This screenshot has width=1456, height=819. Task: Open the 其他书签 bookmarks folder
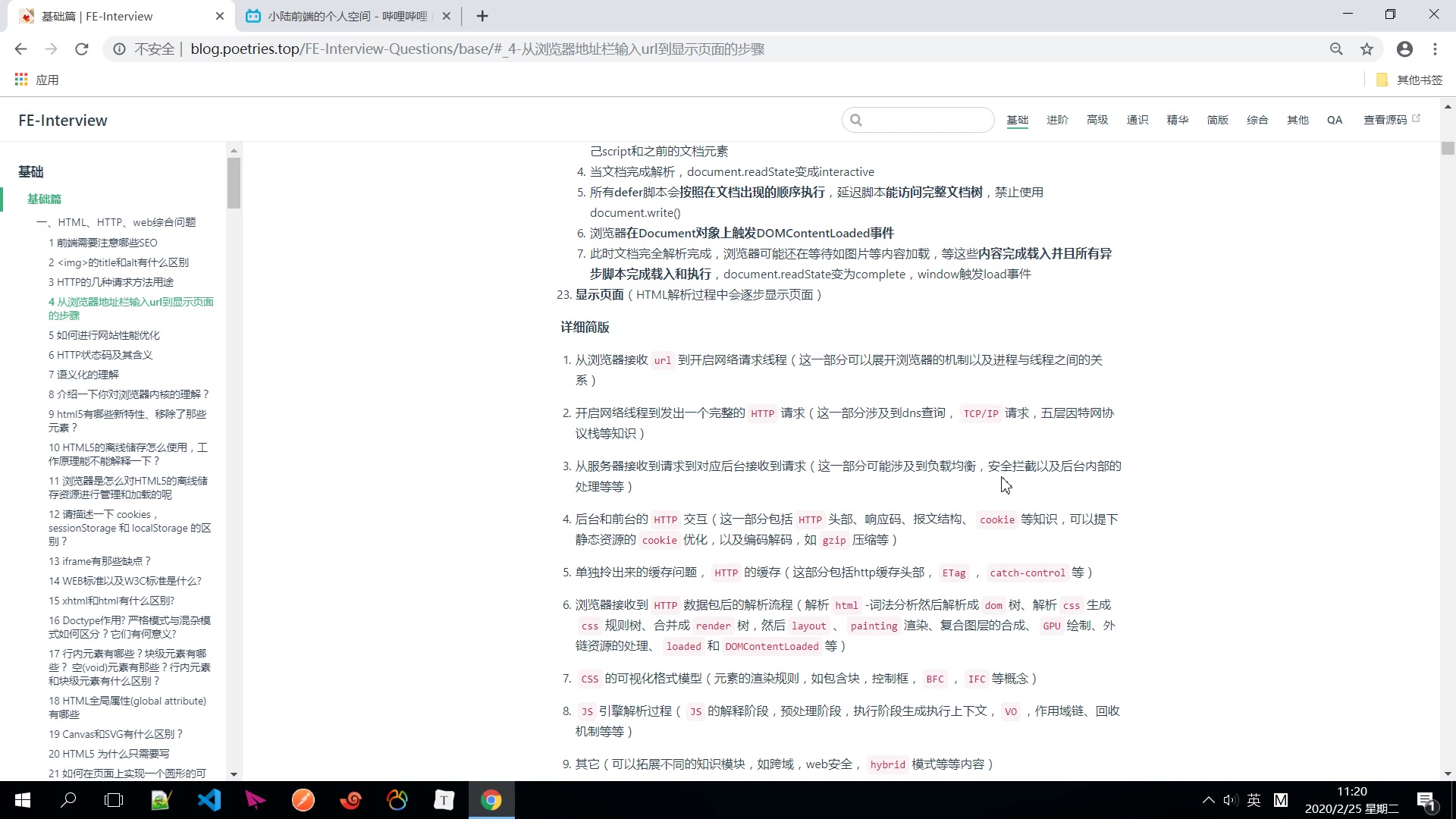pyautogui.click(x=1409, y=80)
